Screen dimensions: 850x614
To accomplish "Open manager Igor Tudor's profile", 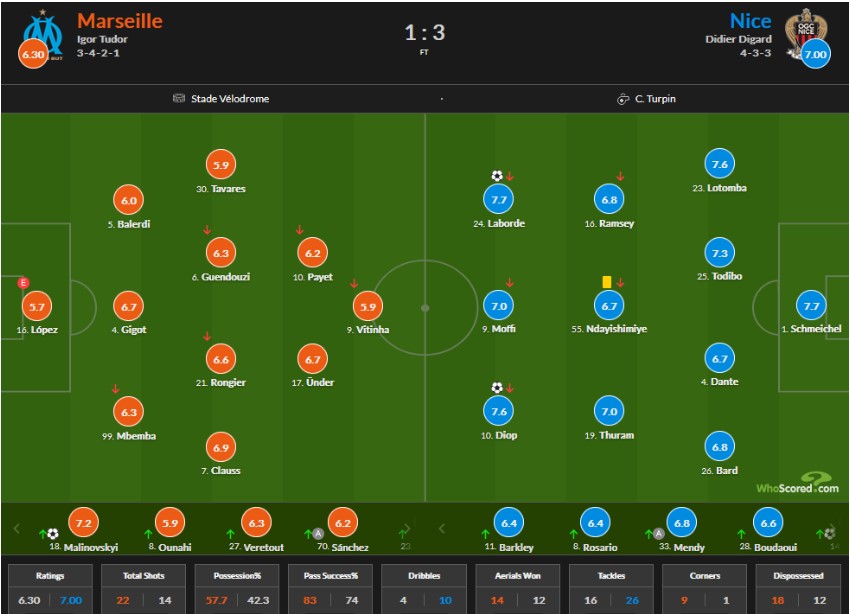I will tap(100, 40).
